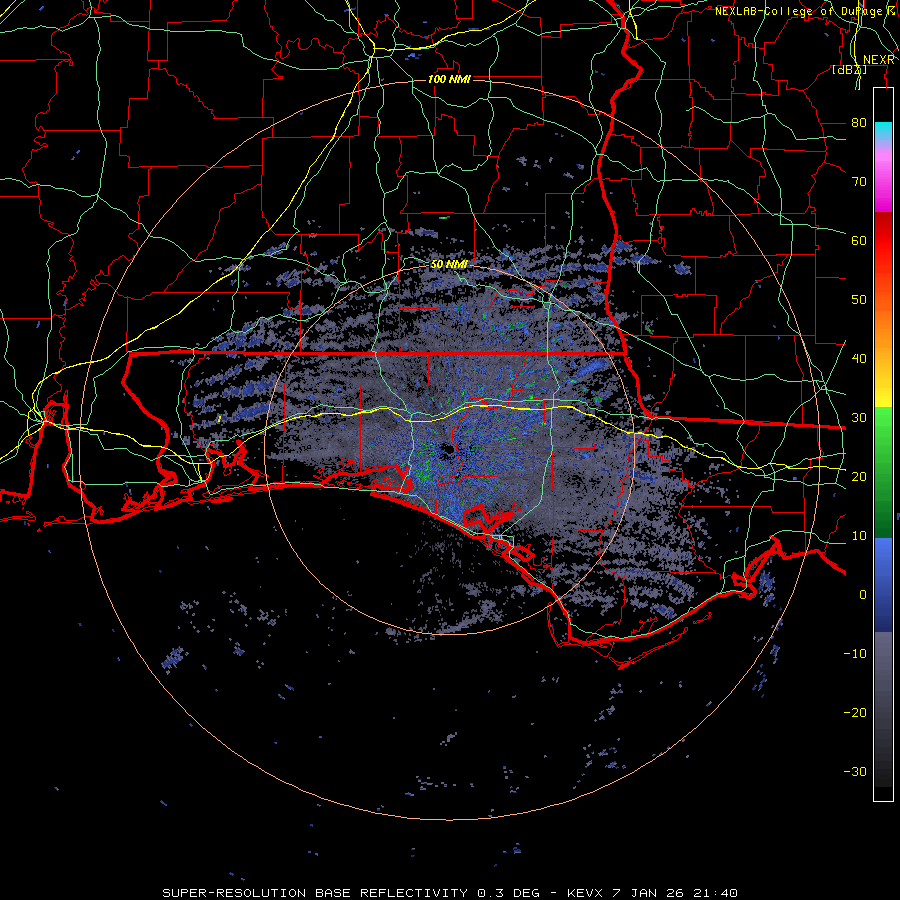Click the -20 value on the dBZ scale
The image size is (900, 900).
[x=855, y=713]
